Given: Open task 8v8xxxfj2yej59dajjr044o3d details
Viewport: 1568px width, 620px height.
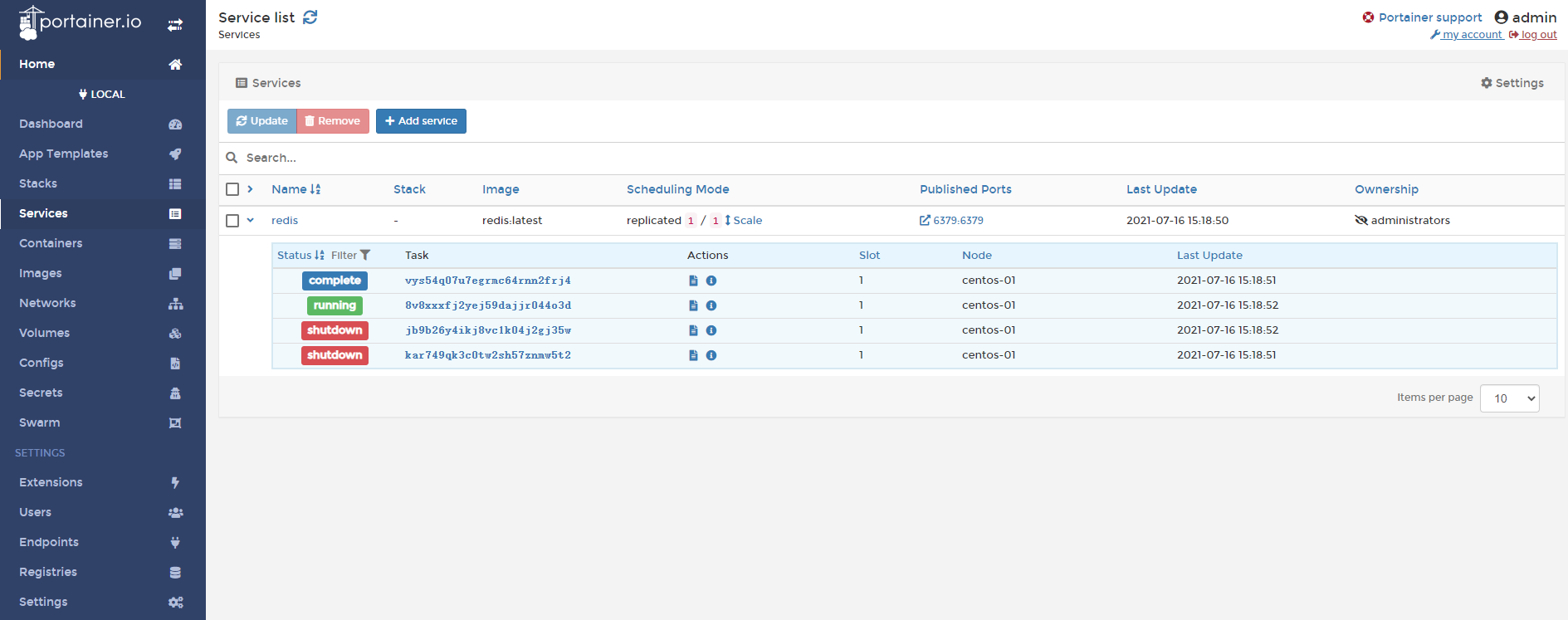Looking at the screenshot, I should click(x=488, y=305).
